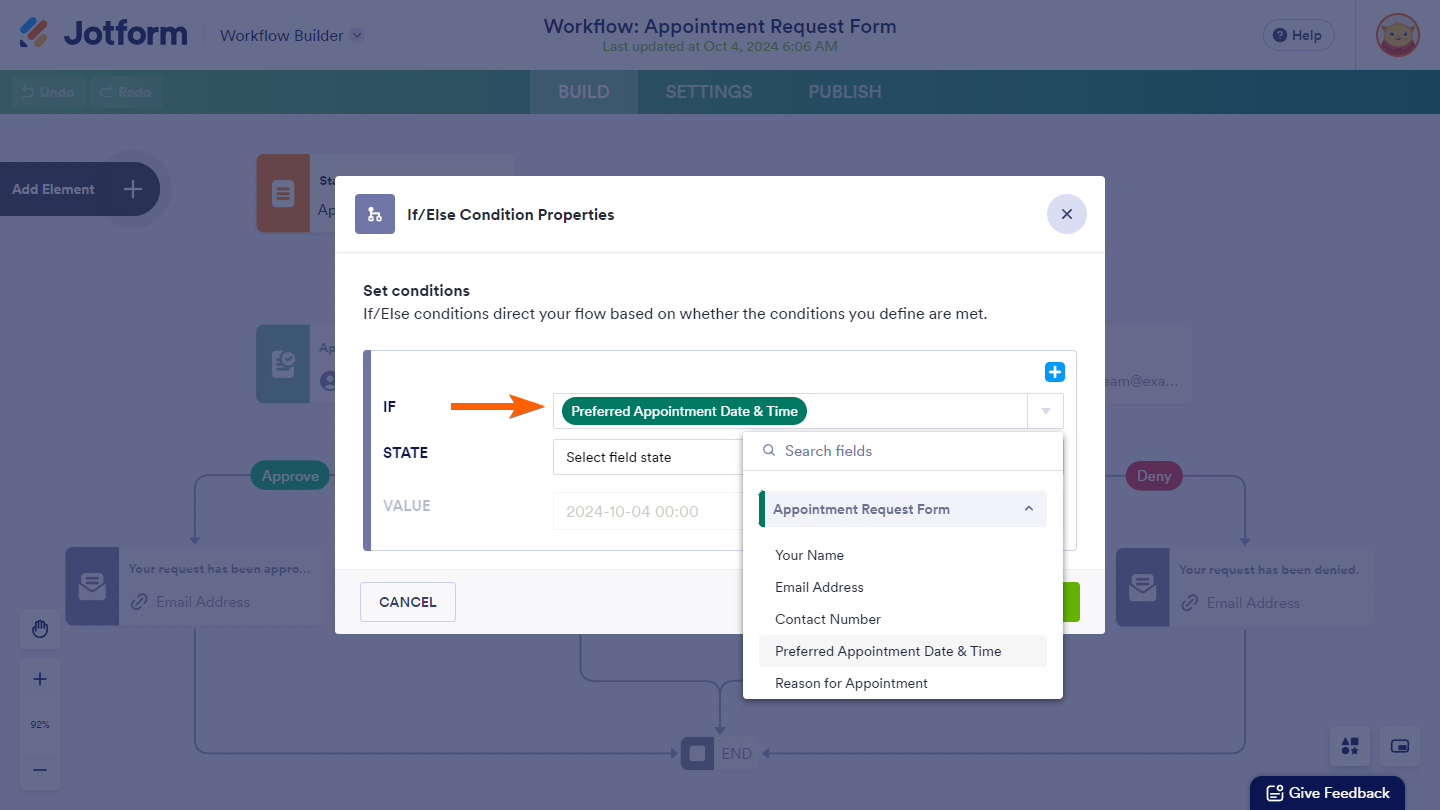Open the elements shapes panel icon

pyautogui.click(x=1350, y=746)
